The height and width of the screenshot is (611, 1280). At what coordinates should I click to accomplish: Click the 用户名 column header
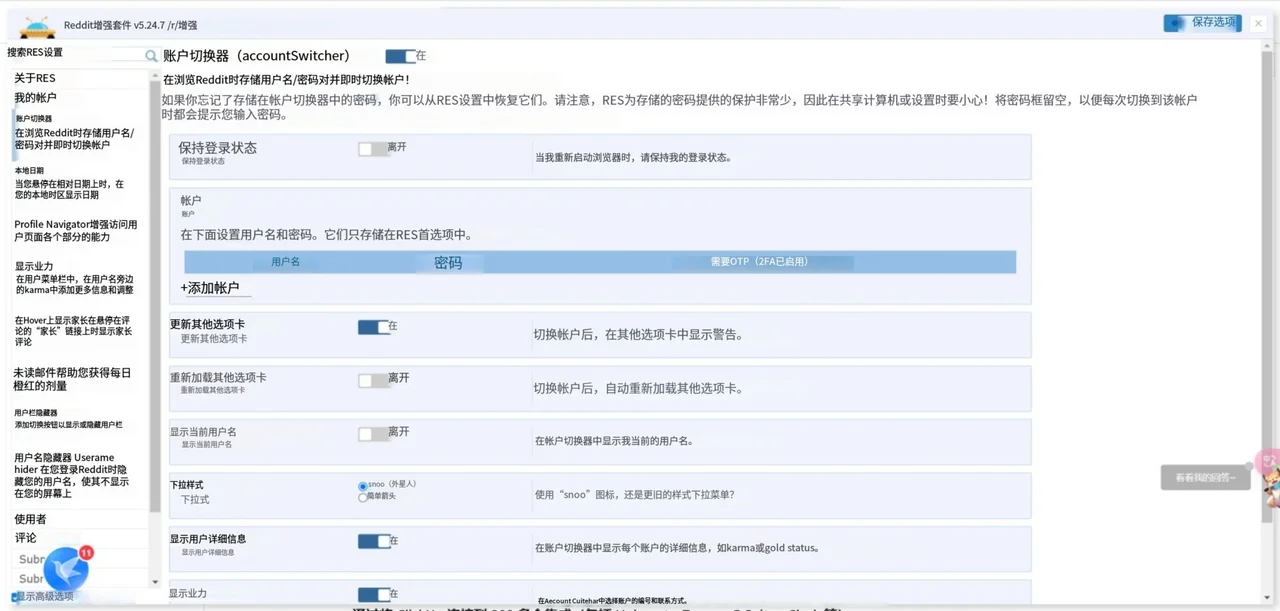[x=286, y=261]
